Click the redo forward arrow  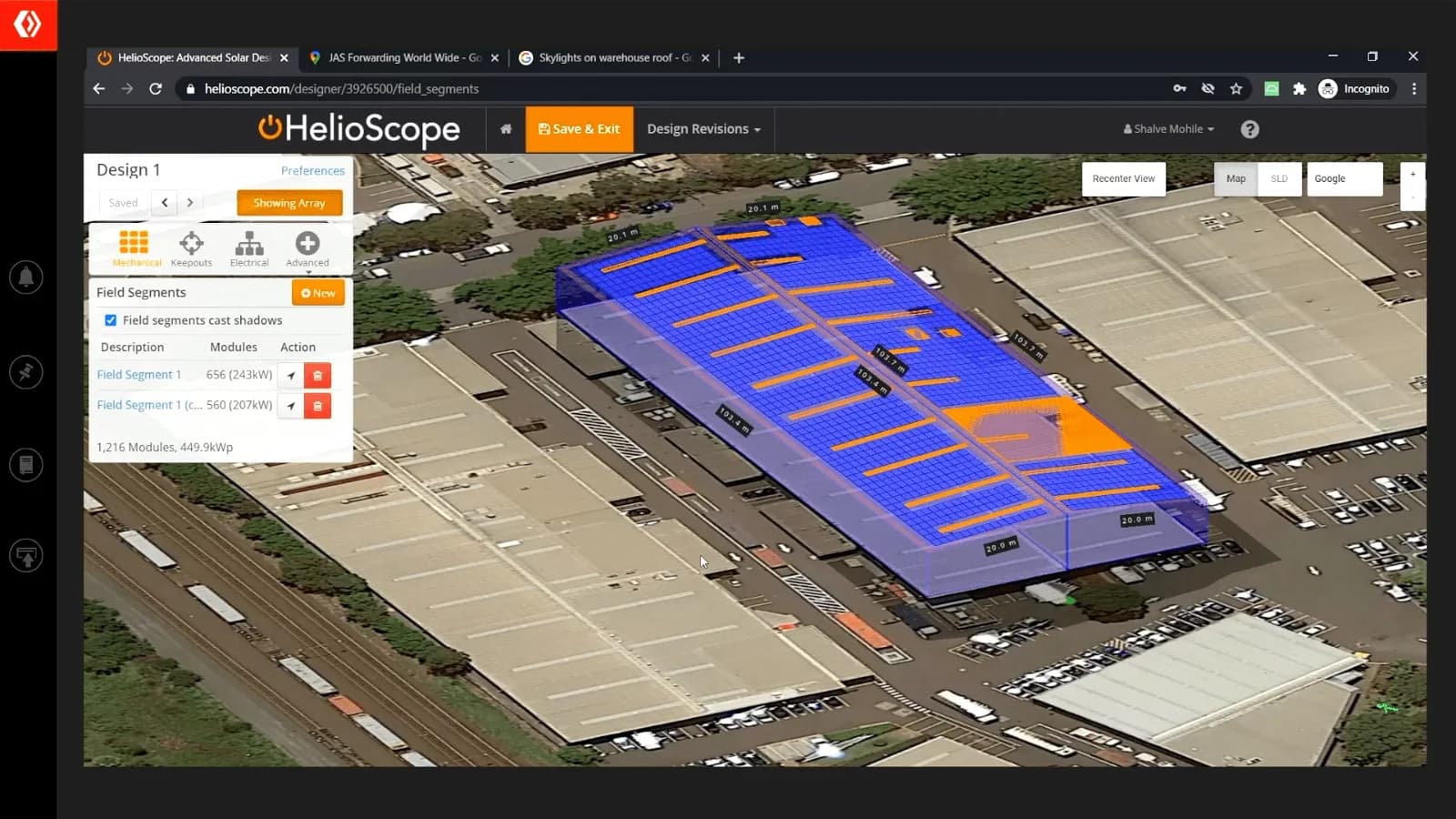(x=189, y=202)
